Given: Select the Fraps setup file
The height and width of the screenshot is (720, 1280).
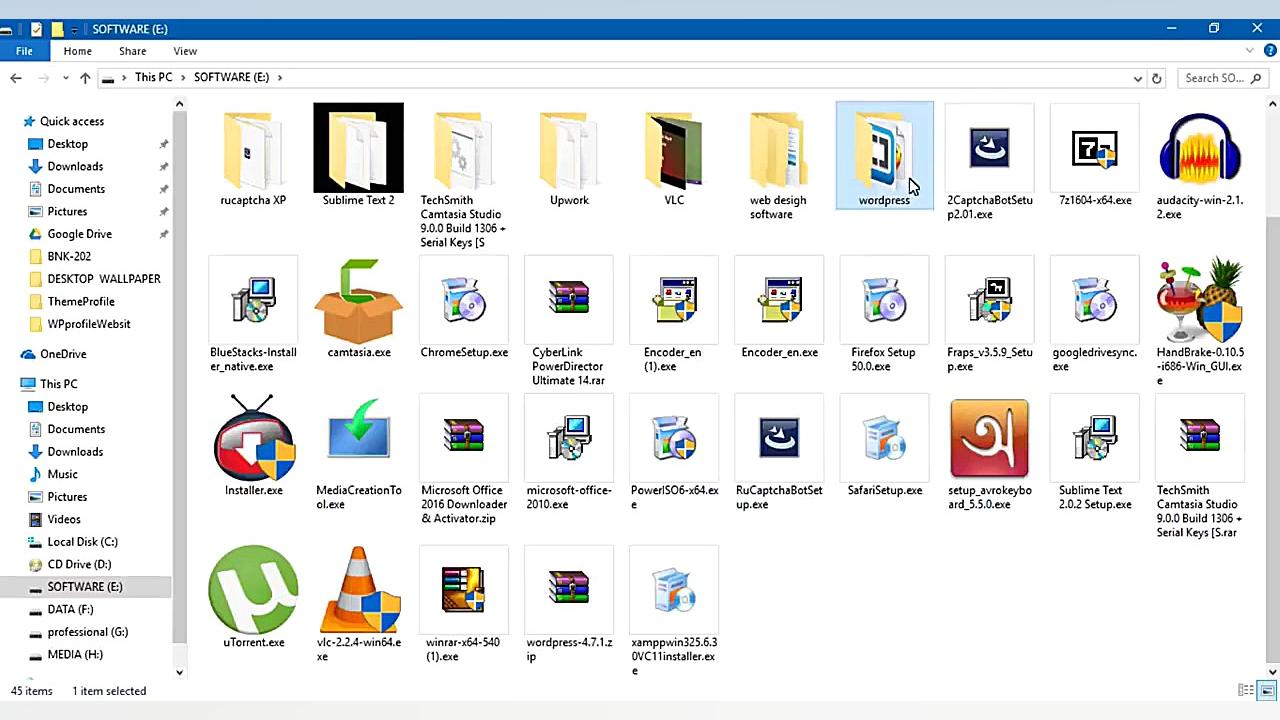Looking at the screenshot, I should tap(990, 316).
